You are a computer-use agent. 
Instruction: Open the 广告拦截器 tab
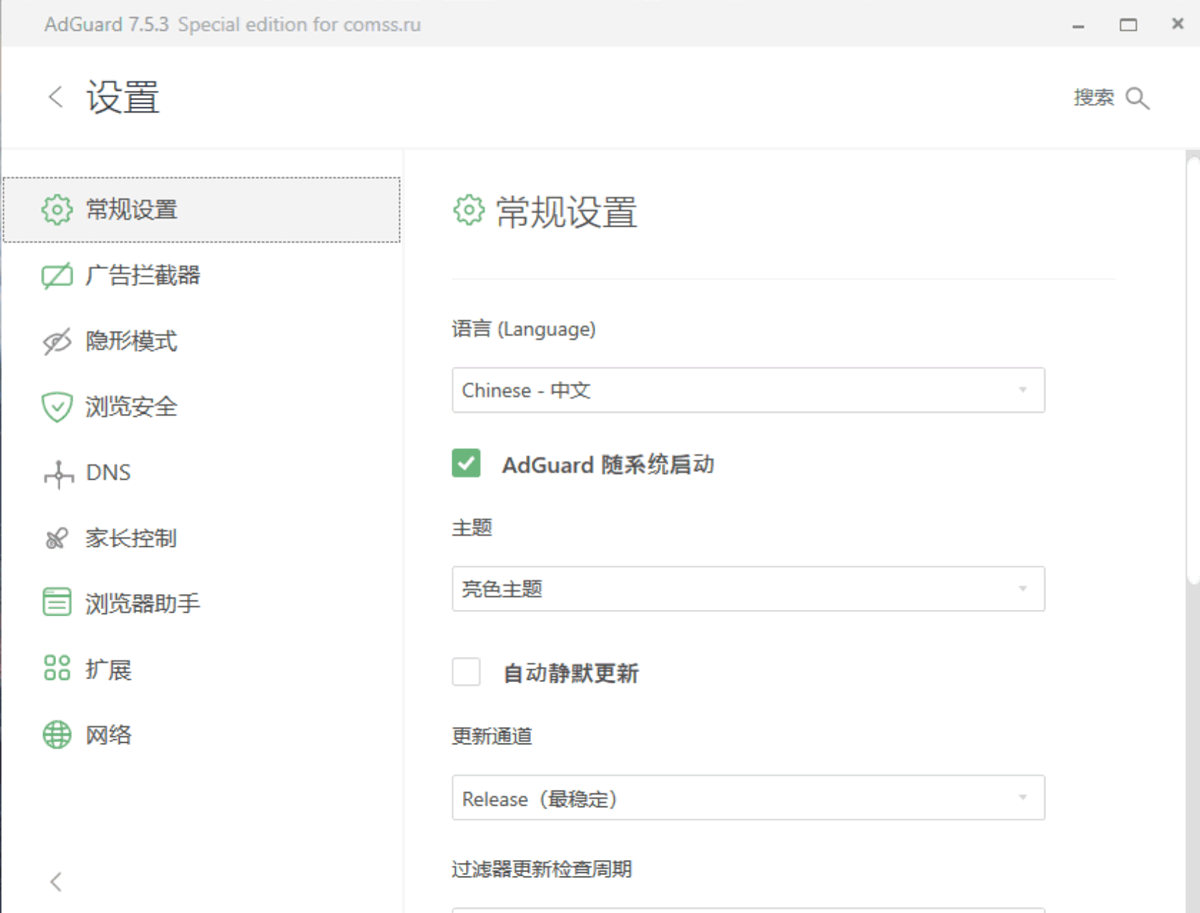click(202, 275)
